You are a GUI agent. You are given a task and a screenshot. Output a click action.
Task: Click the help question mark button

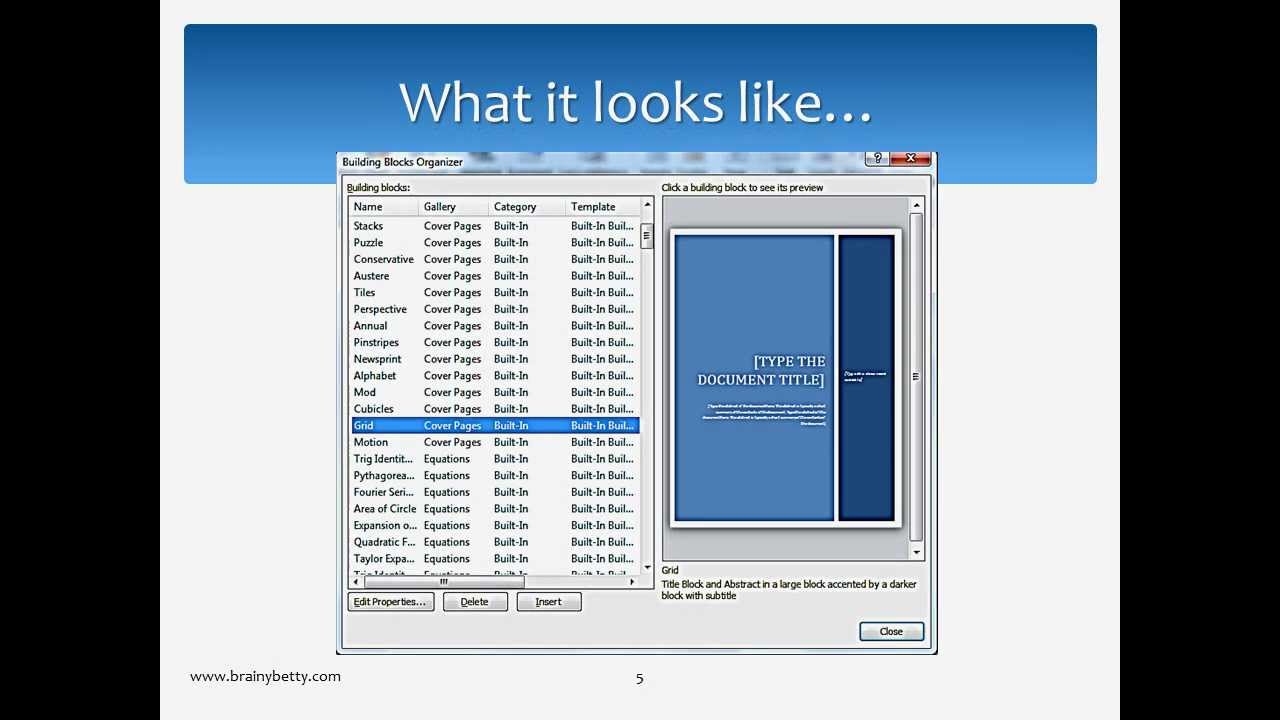pos(877,159)
